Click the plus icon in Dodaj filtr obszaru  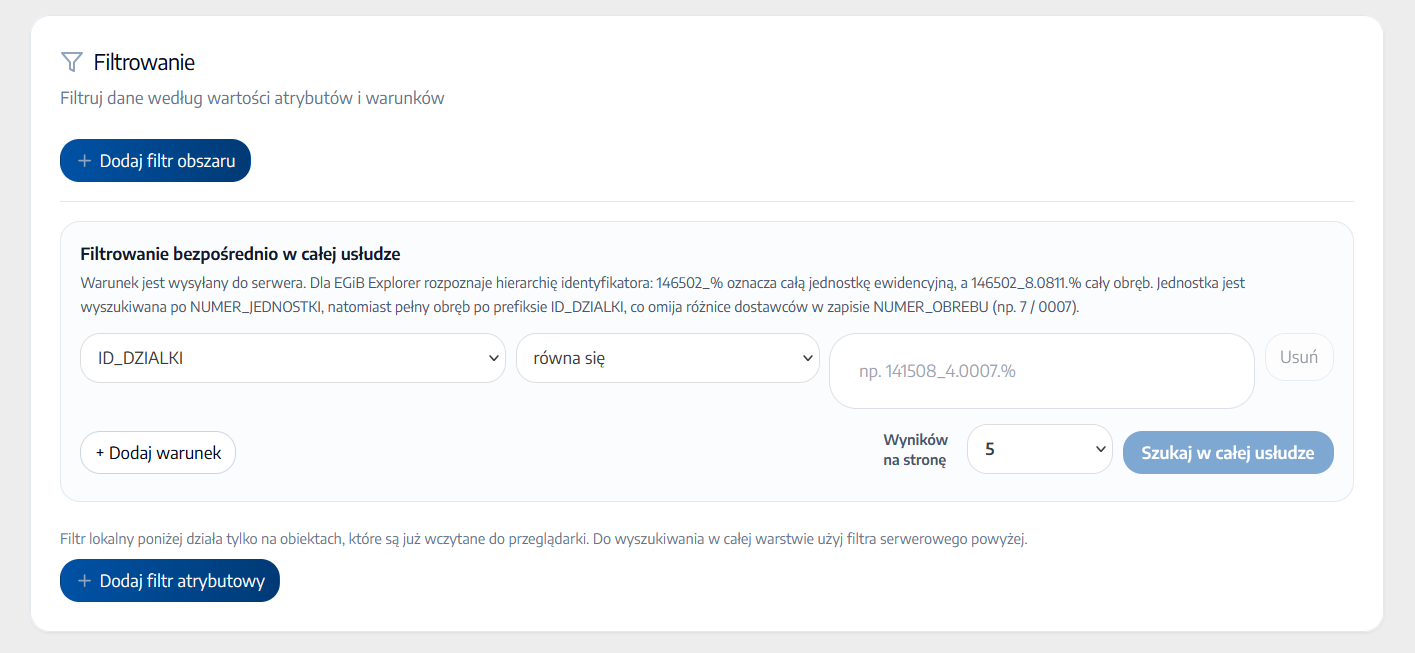[x=84, y=161]
